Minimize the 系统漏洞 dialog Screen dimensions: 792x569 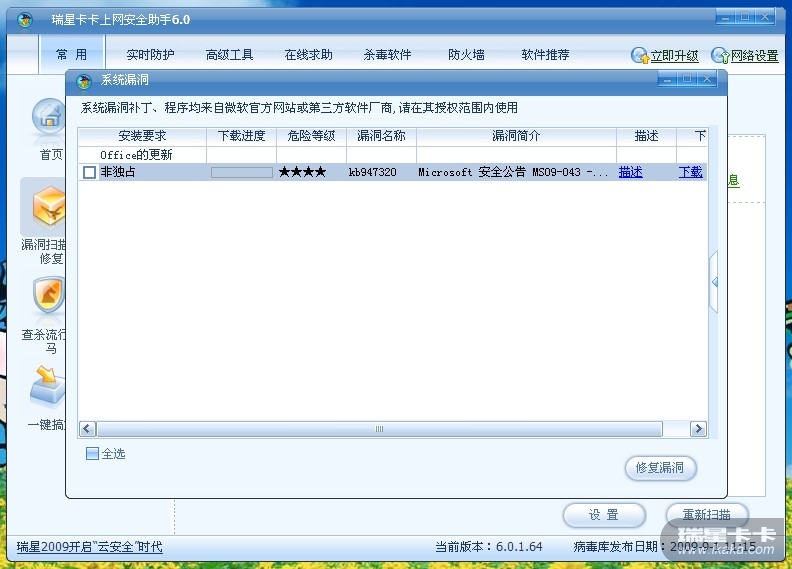tap(667, 79)
